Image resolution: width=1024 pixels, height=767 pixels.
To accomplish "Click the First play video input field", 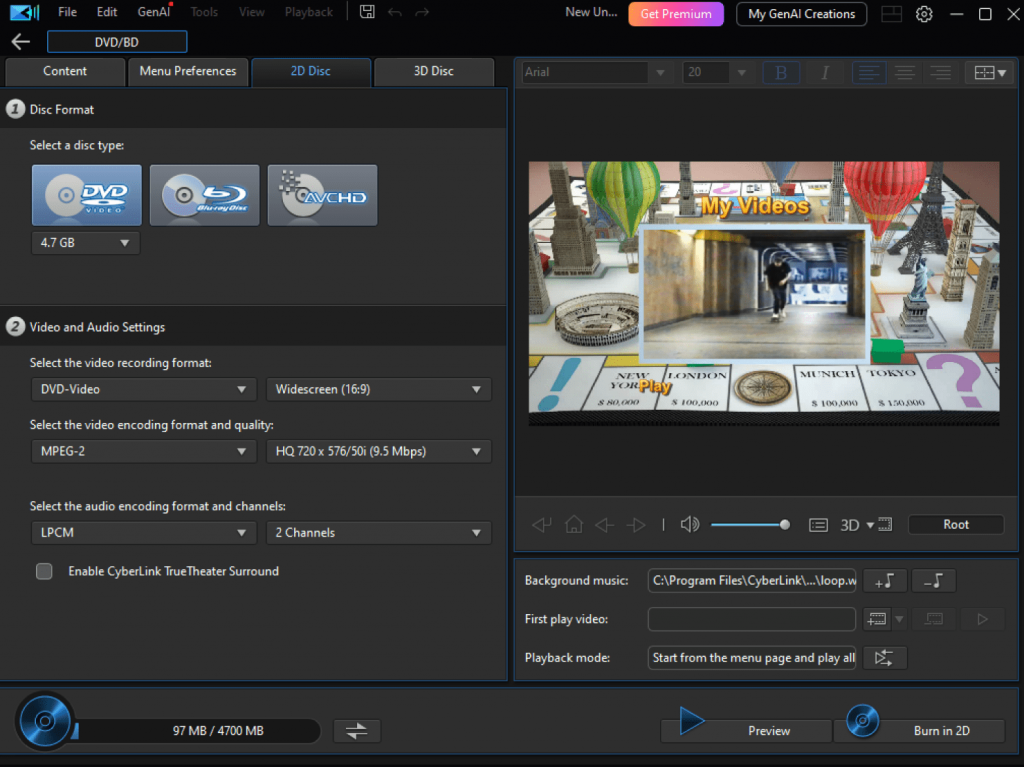I will pyautogui.click(x=751, y=619).
